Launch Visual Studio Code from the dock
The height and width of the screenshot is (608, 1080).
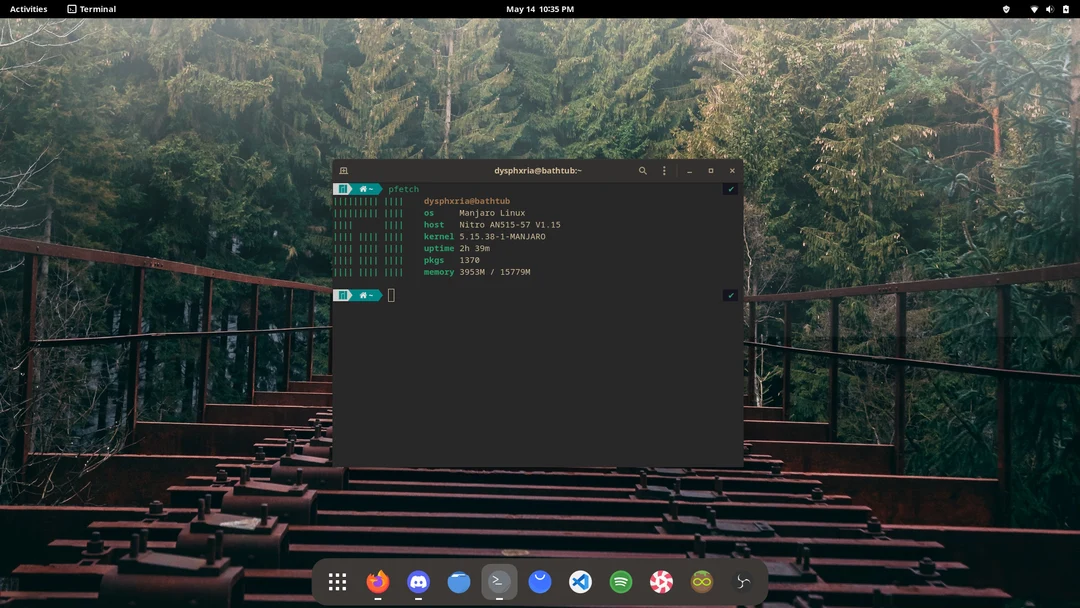(x=580, y=581)
